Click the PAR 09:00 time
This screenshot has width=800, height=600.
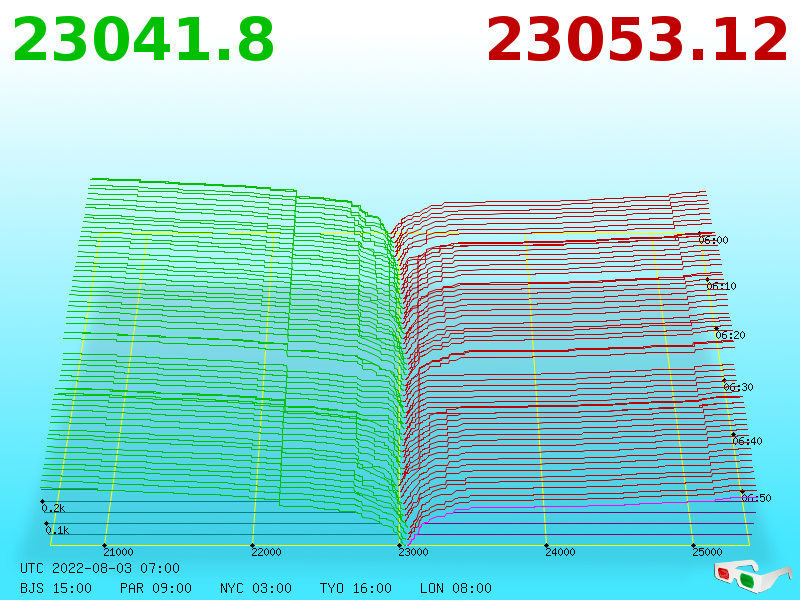coord(156,588)
